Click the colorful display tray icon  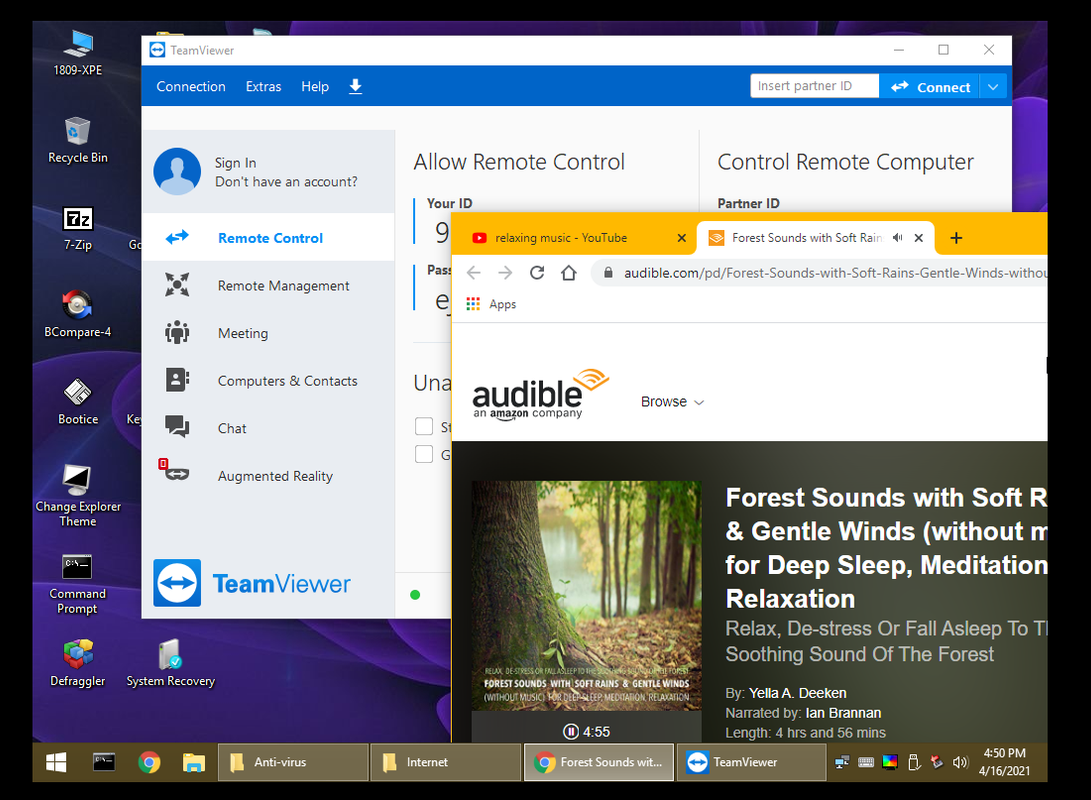pyautogui.click(x=889, y=762)
